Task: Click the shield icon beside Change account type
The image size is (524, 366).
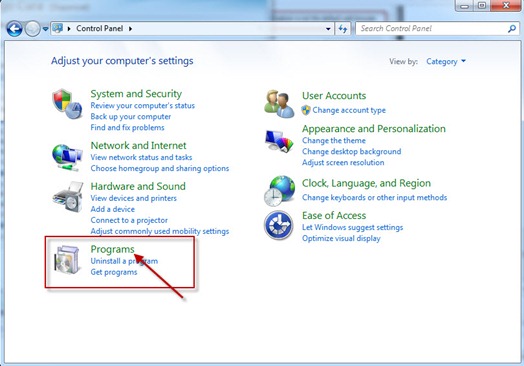Action: 306,110
